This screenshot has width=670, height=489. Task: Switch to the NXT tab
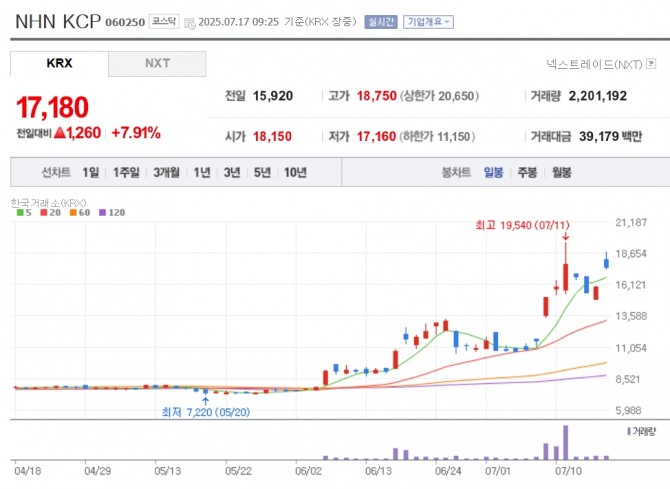click(157, 63)
